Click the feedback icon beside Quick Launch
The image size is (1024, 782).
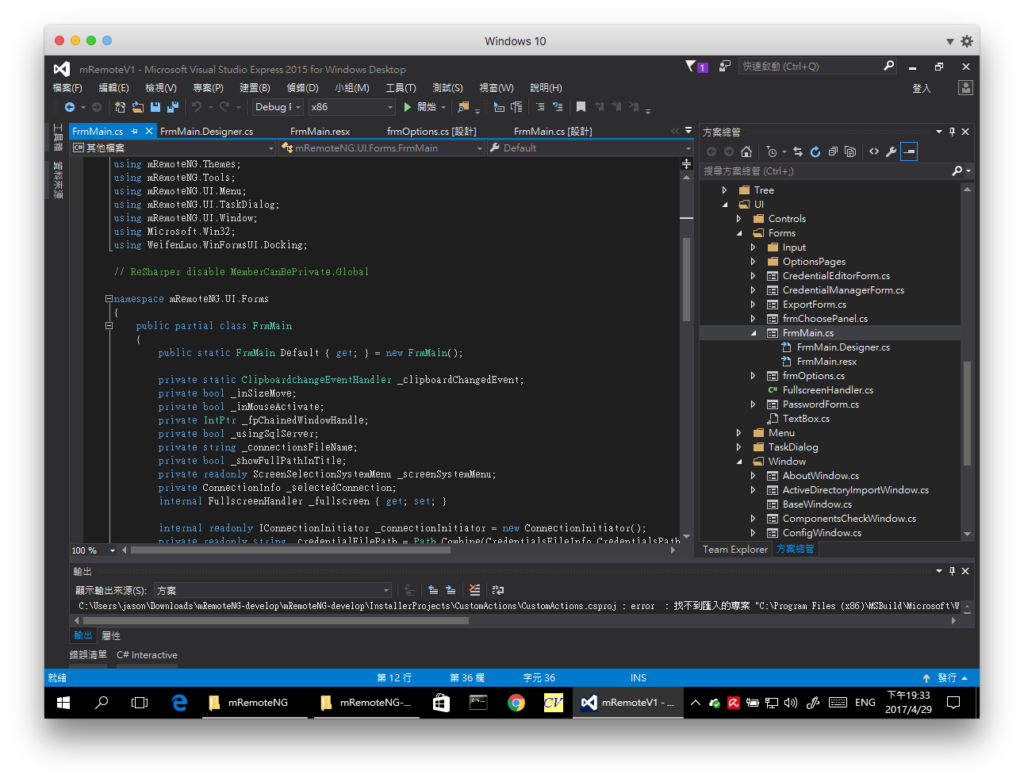coord(724,66)
